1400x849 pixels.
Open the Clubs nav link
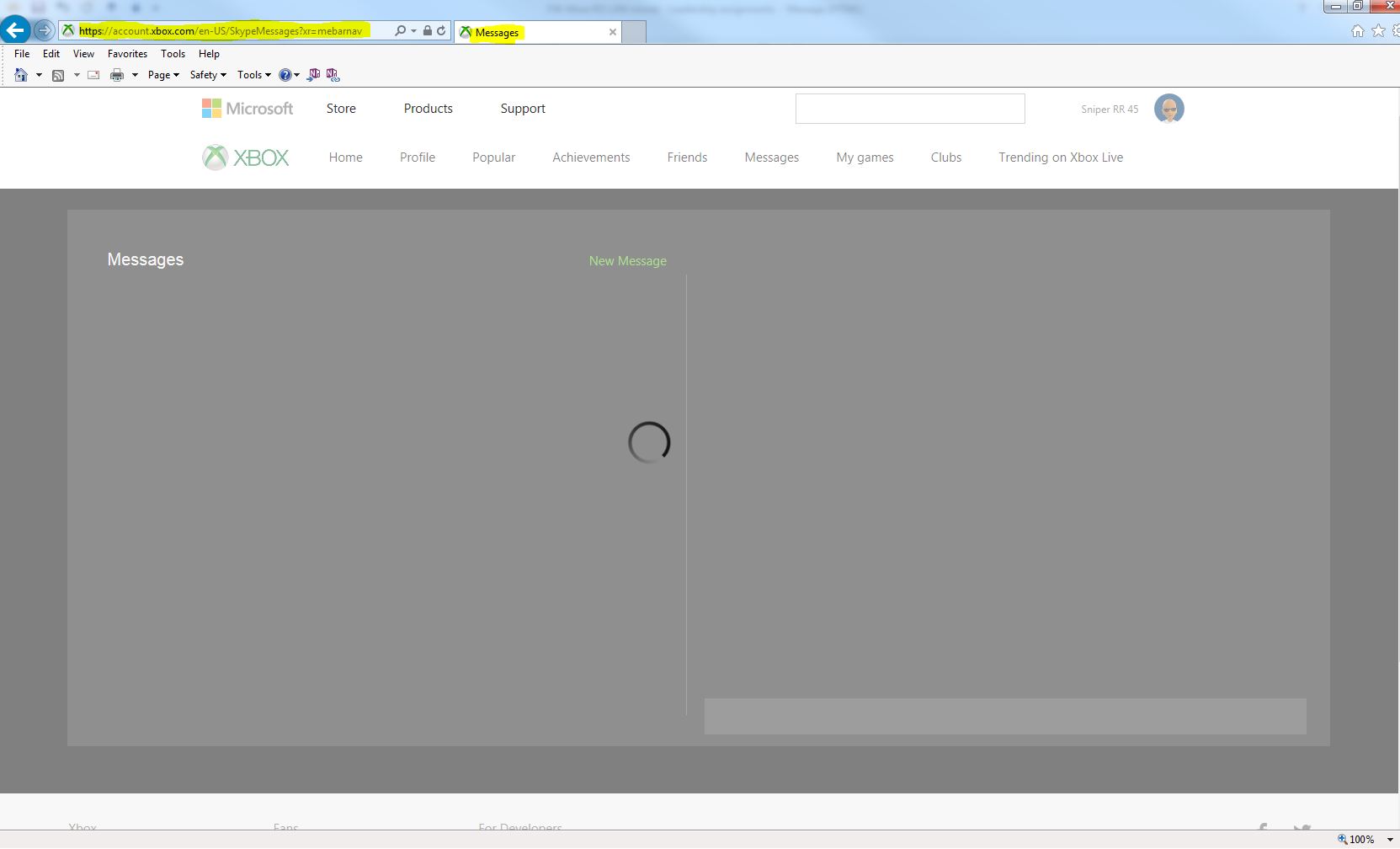[946, 158]
